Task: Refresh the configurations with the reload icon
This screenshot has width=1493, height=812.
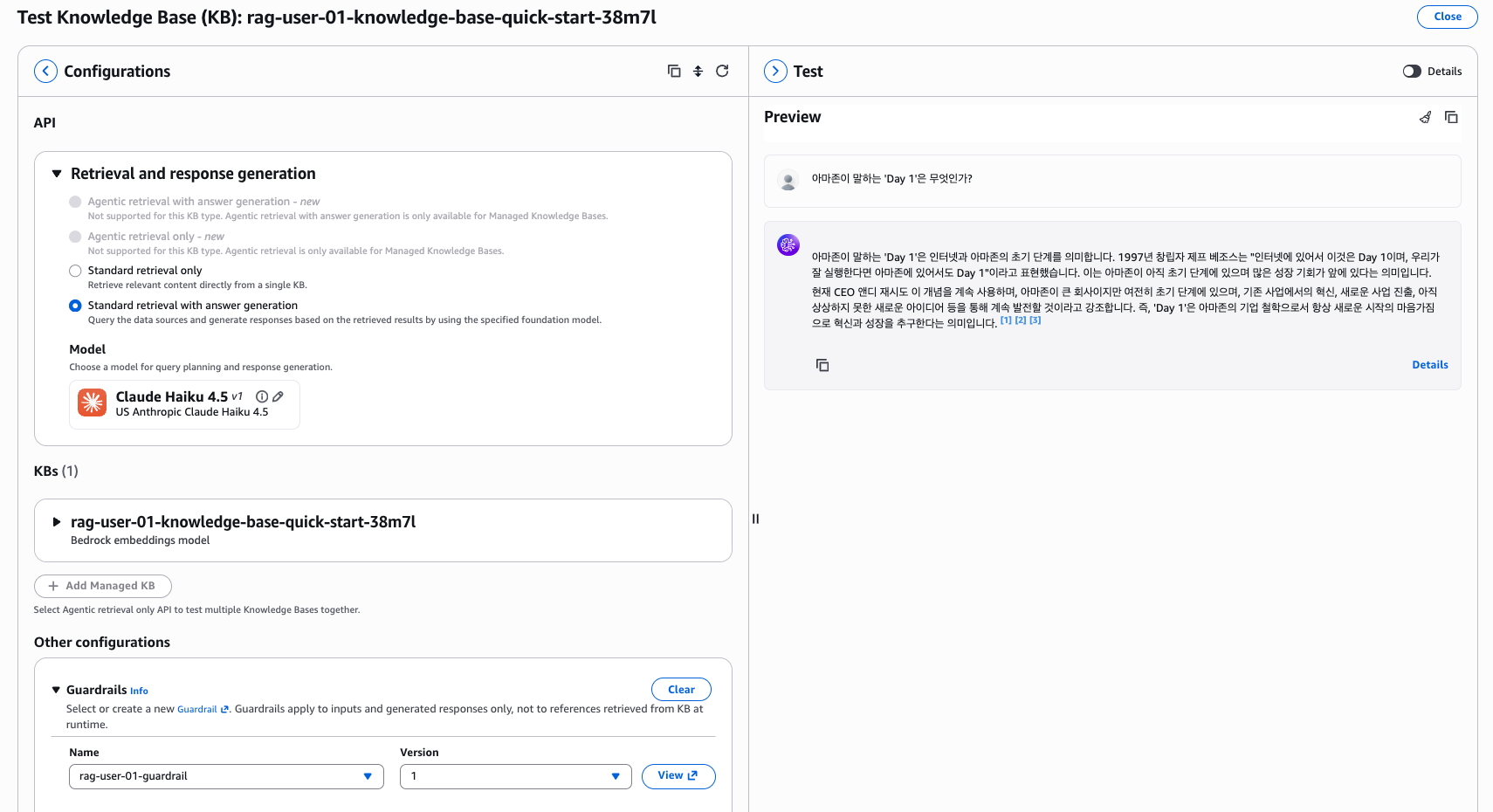Action: pos(722,72)
